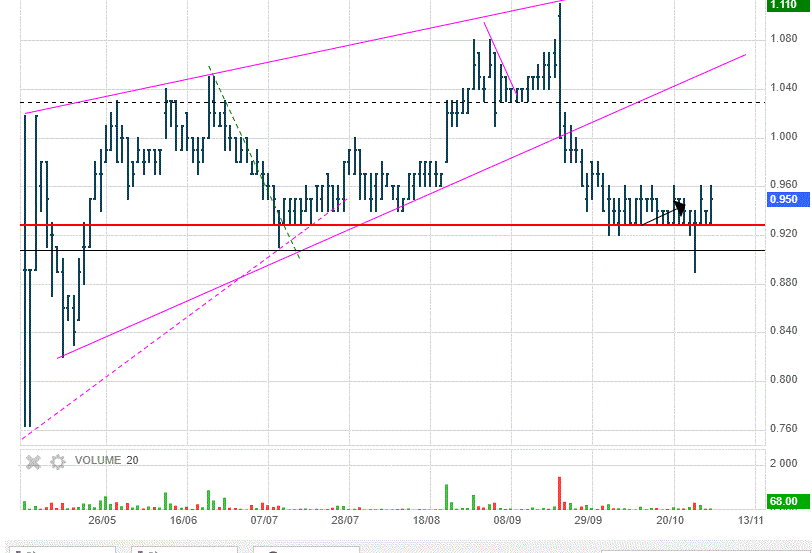The width and height of the screenshot is (812, 553).
Task: Click the 0.920 price axis label
Action: pyautogui.click(x=784, y=234)
